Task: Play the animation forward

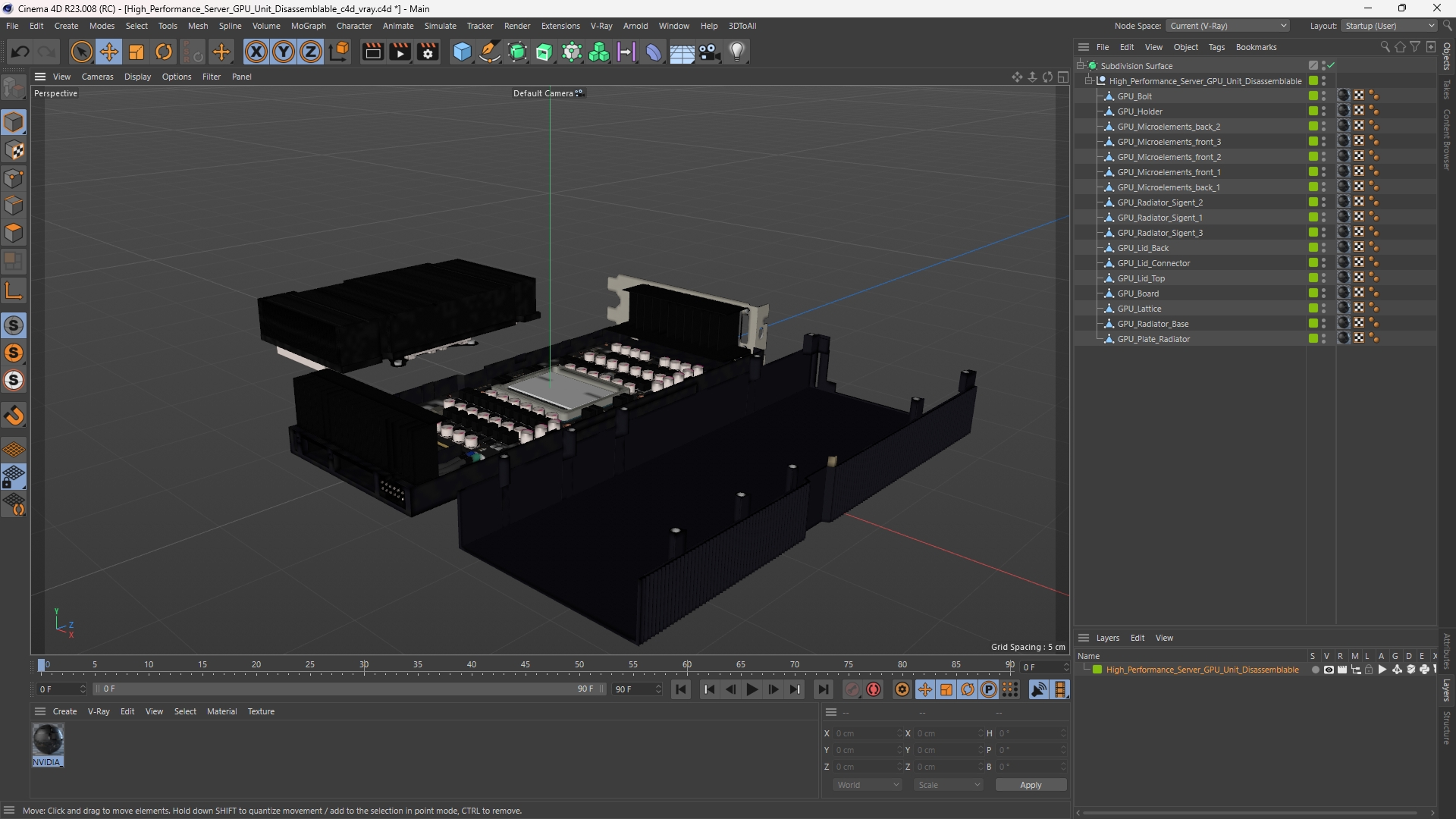Action: pyautogui.click(x=752, y=689)
